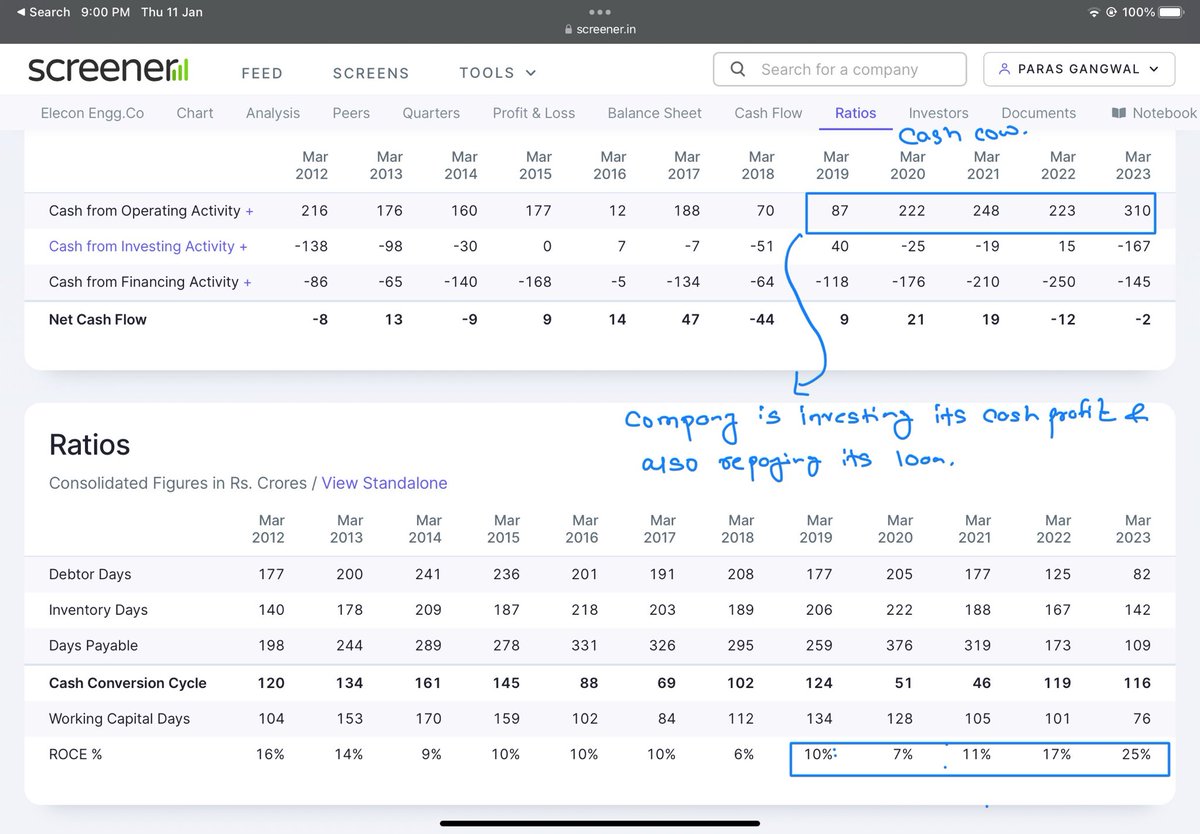This screenshot has width=1200, height=834.
Task: Select the Working Capital Days row label
Action: (119, 719)
